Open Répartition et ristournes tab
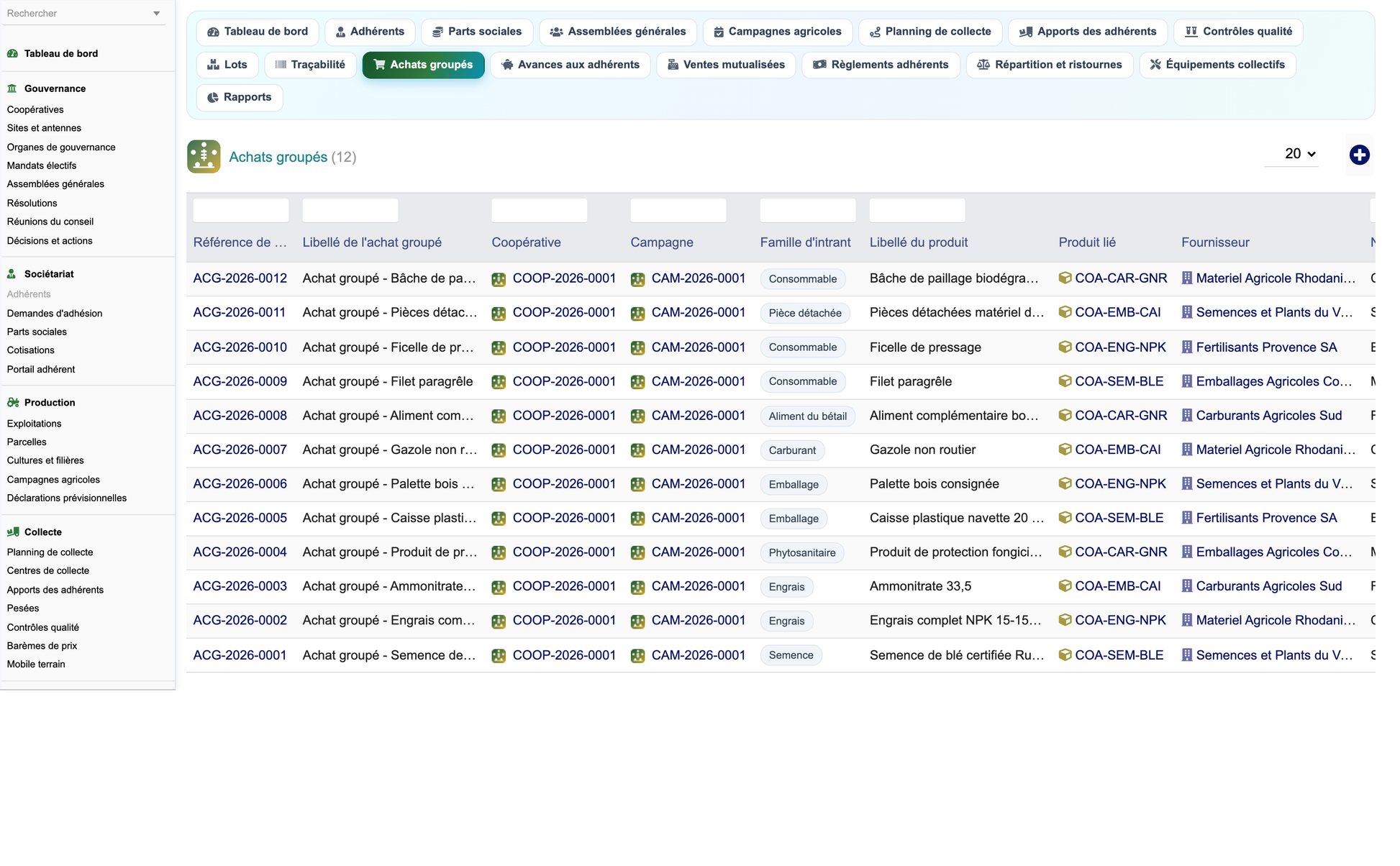Image resolution: width=1400 pixels, height=866 pixels. tap(1050, 65)
